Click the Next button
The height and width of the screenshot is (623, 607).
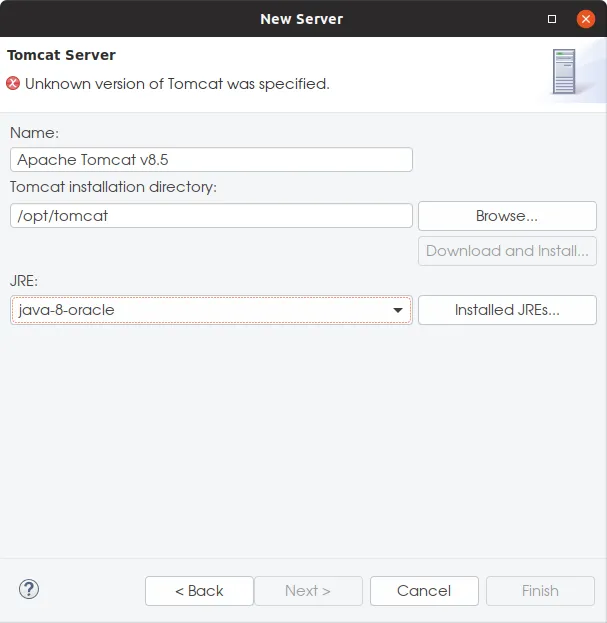click(308, 591)
